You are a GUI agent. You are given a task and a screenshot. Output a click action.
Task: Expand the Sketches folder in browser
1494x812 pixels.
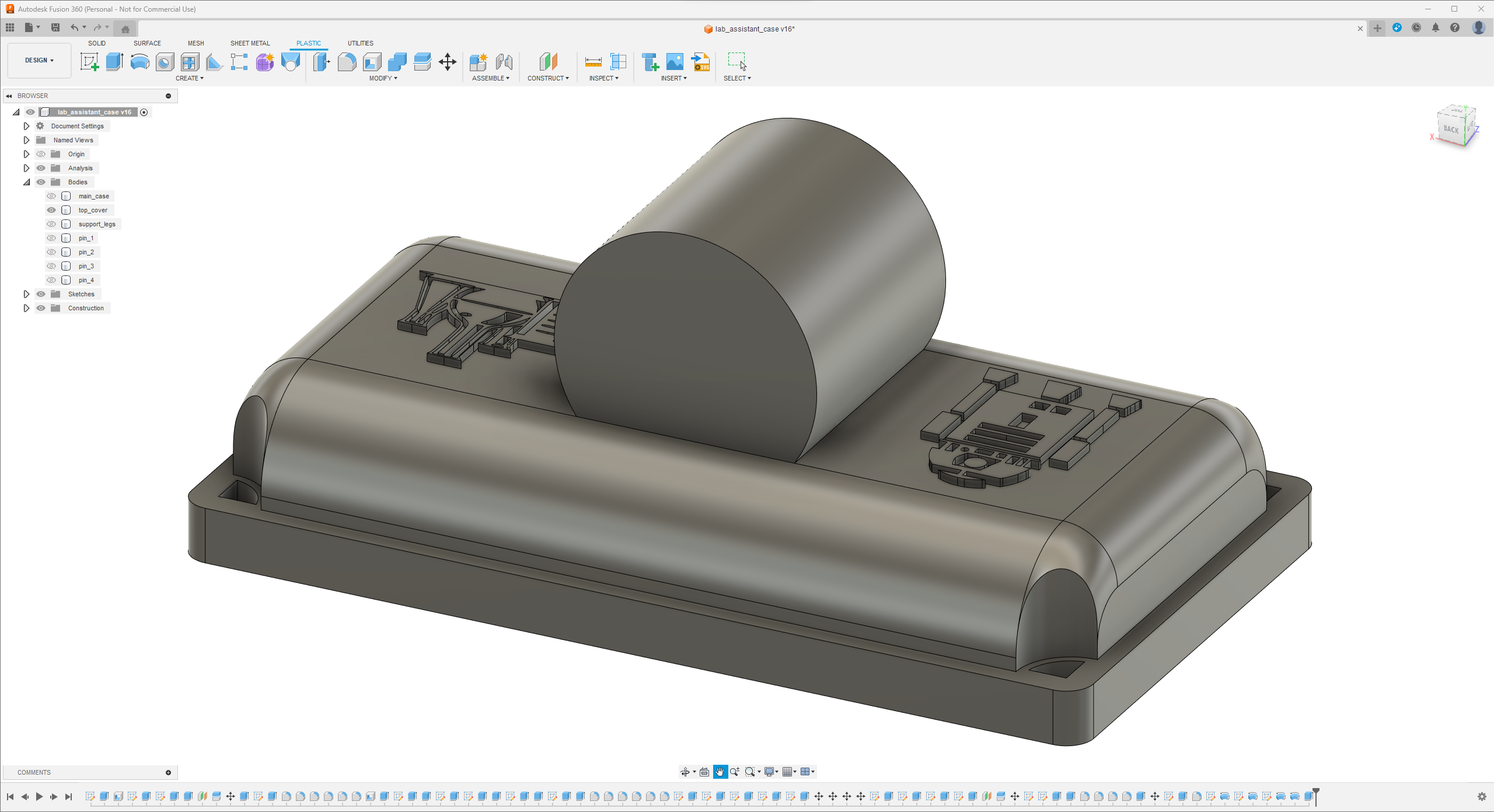click(25, 294)
